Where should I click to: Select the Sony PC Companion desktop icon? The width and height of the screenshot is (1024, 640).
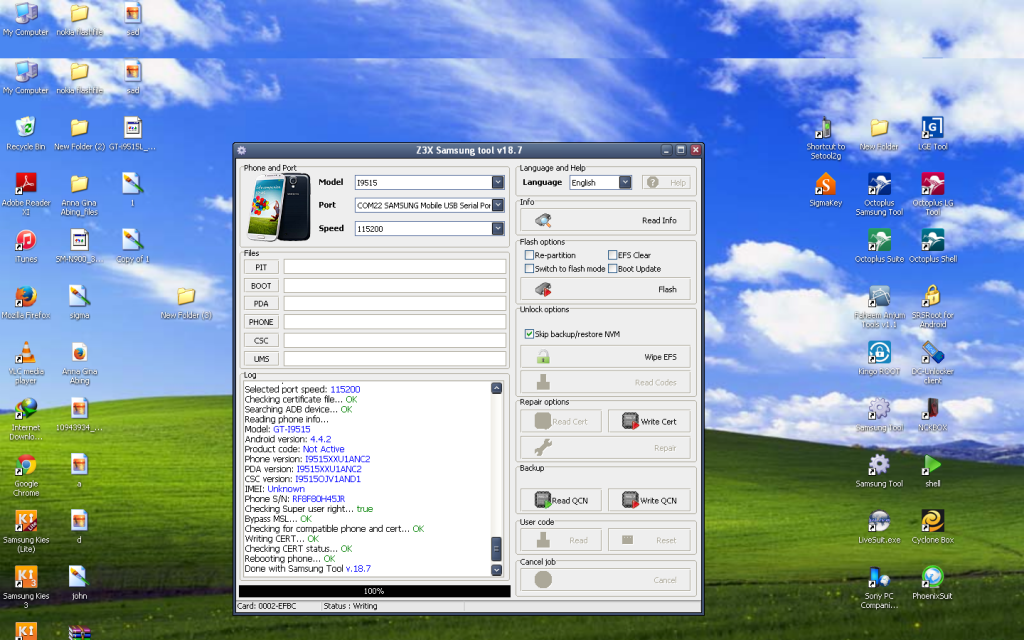[x=879, y=587]
